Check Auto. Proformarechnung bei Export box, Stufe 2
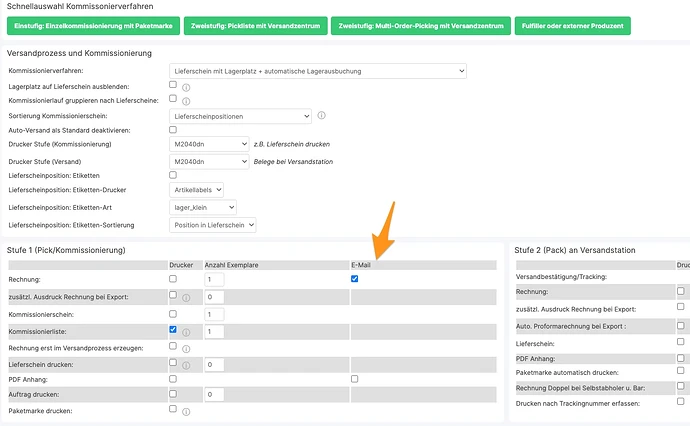 tap(681, 326)
